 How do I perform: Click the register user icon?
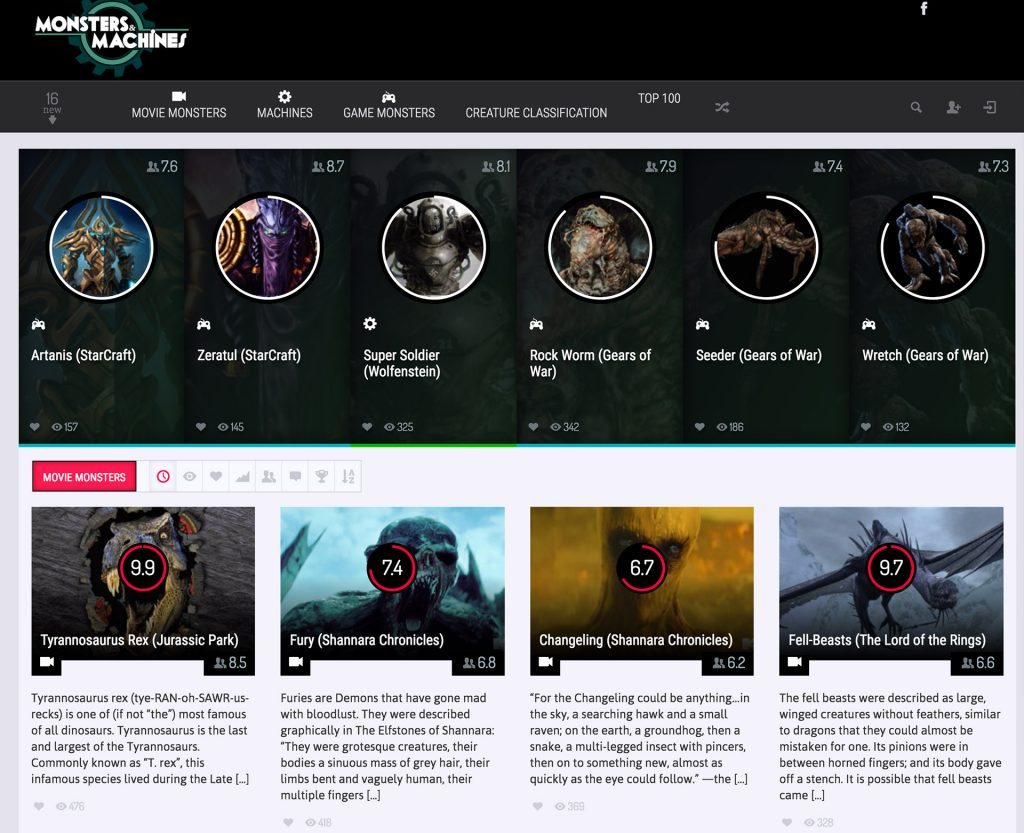(x=953, y=108)
